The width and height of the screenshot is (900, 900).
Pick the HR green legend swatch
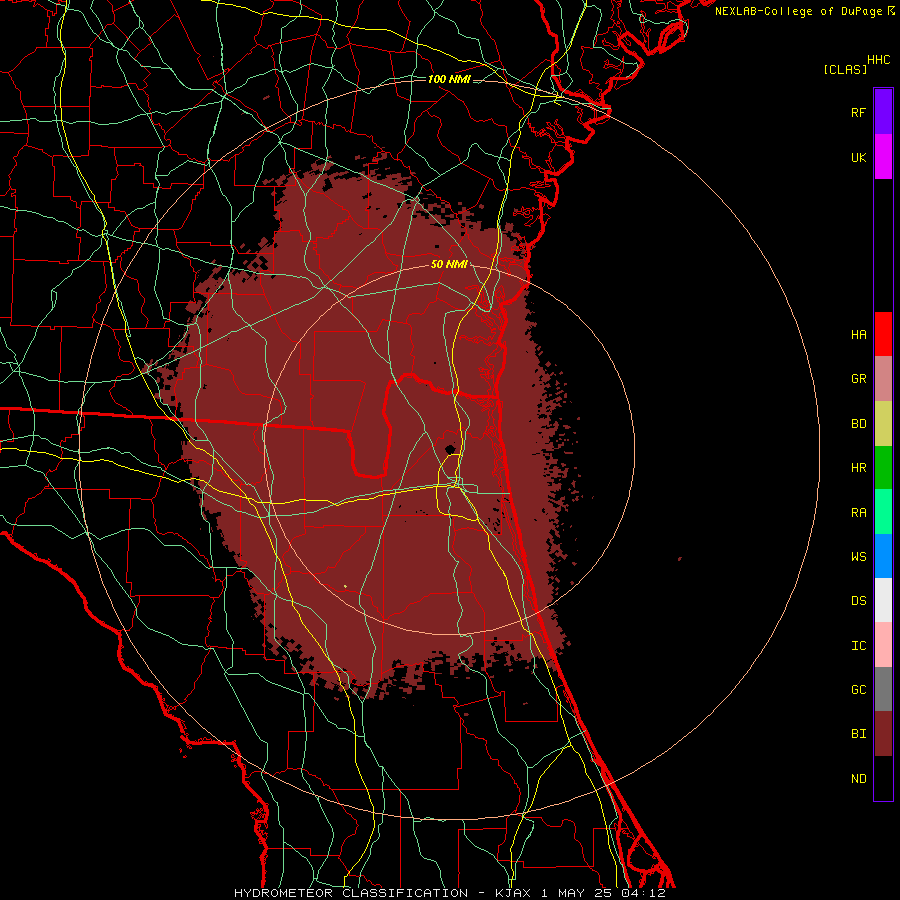coord(883,467)
